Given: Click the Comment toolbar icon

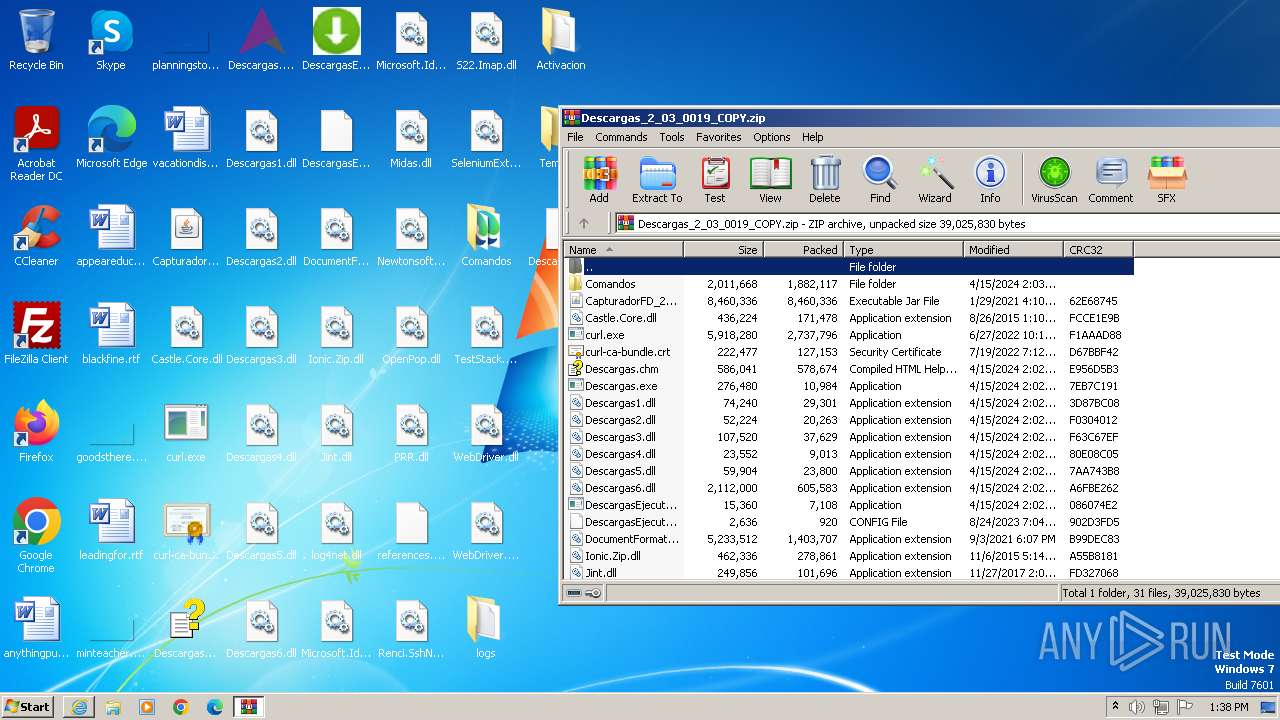Looking at the screenshot, I should [1111, 180].
